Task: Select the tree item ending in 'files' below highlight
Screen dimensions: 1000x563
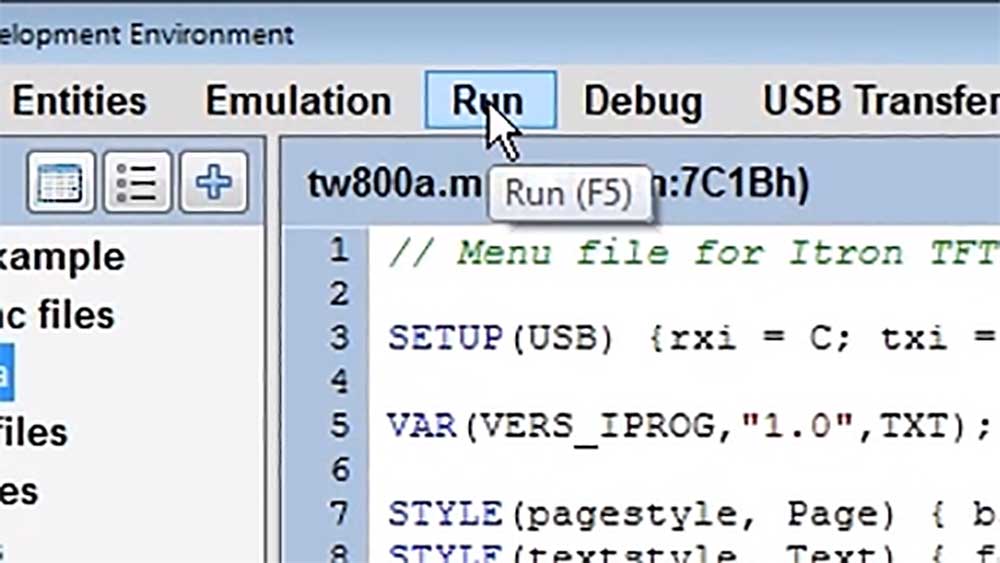Action: pos(34,433)
